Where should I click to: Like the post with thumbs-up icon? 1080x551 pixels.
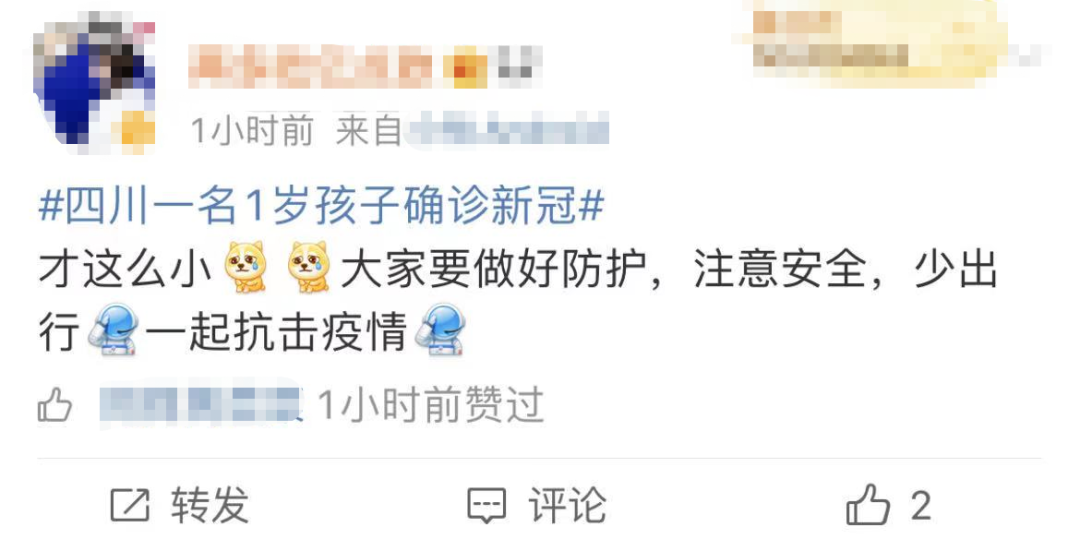(868, 506)
